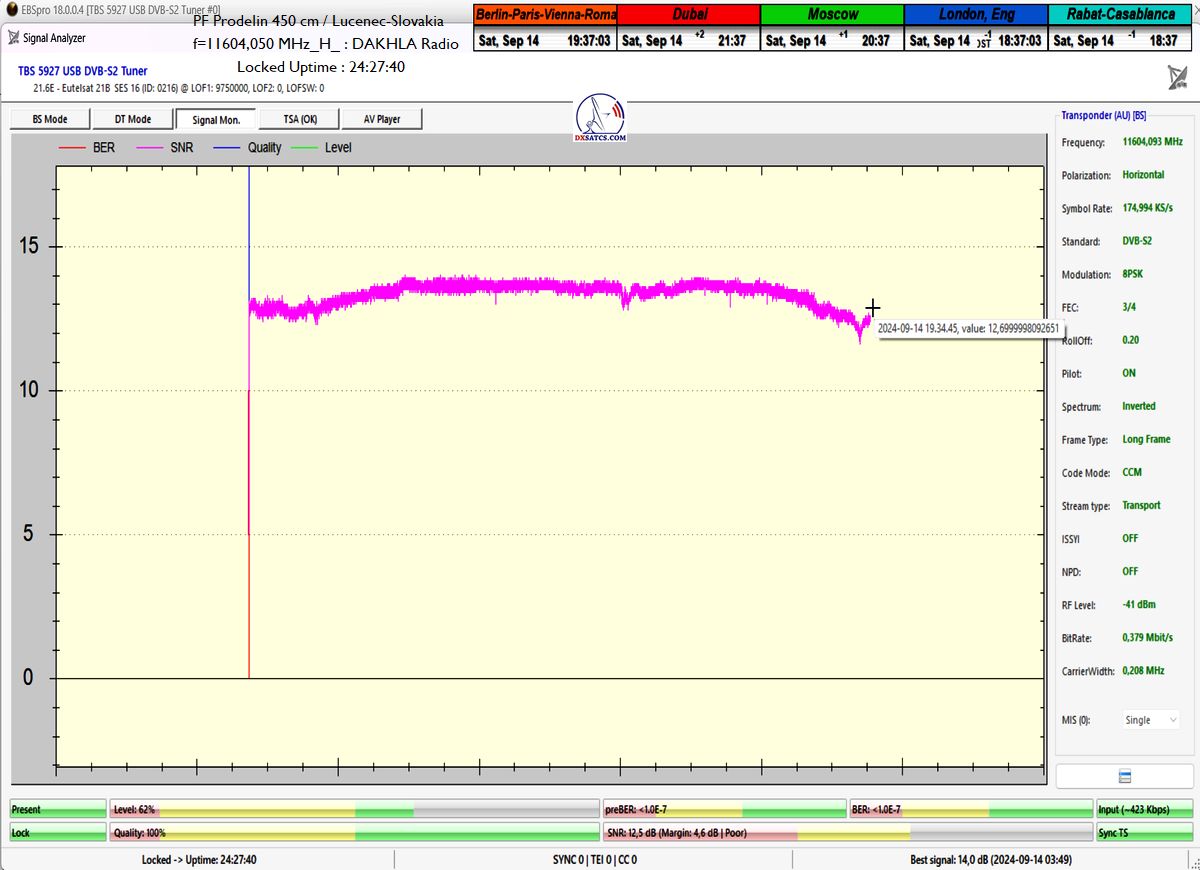The height and width of the screenshot is (870, 1200).
Task: Switch to DT Mode tab
Action: coord(132,119)
